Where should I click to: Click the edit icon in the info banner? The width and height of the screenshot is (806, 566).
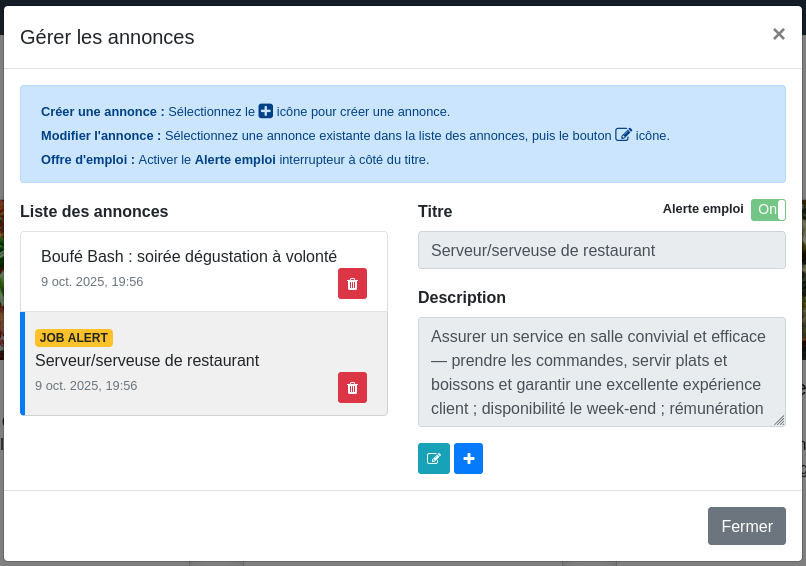[624, 135]
